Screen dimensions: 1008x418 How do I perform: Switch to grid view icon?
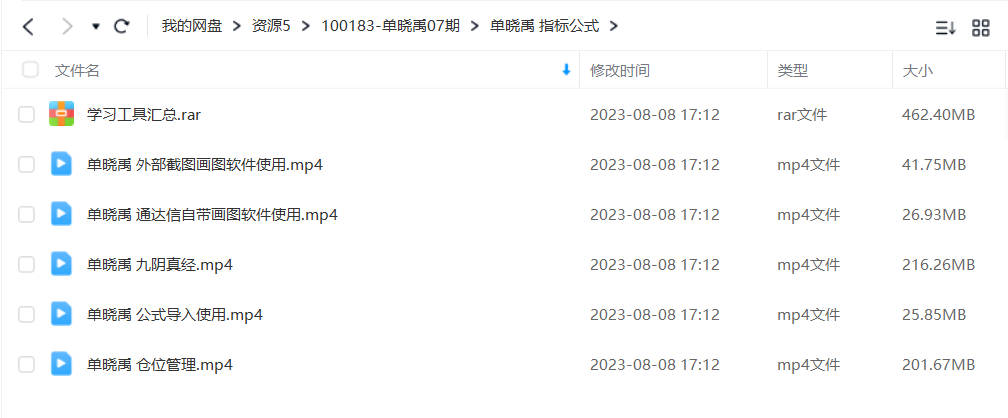[x=980, y=28]
